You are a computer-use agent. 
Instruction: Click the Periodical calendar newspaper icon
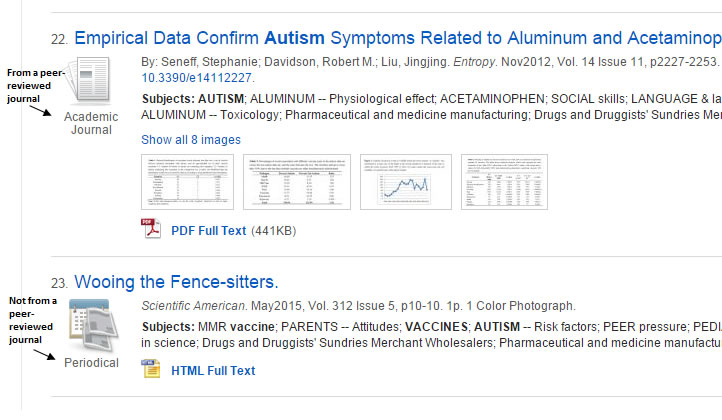(93, 326)
